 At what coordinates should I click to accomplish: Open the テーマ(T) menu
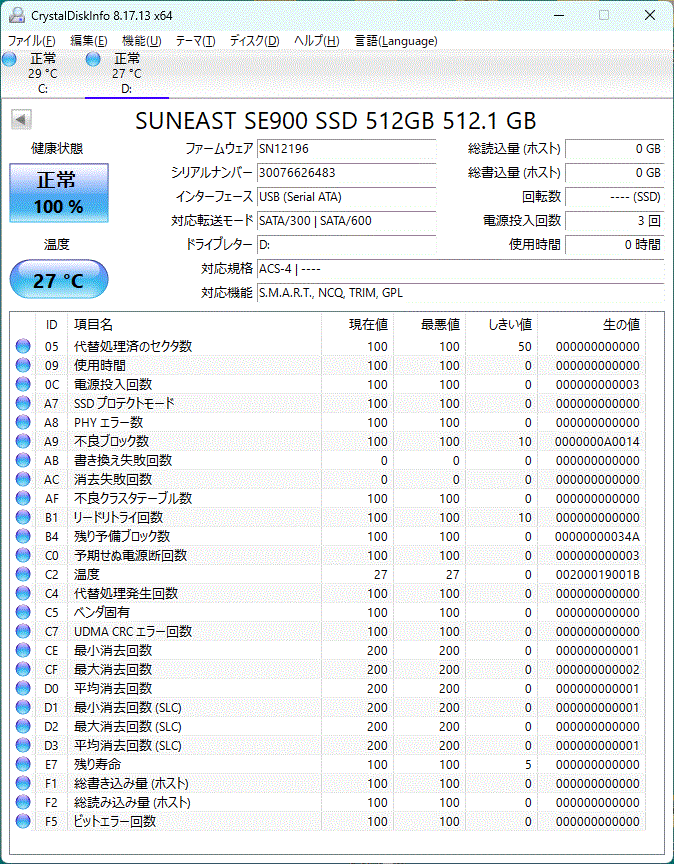pos(195,41)
